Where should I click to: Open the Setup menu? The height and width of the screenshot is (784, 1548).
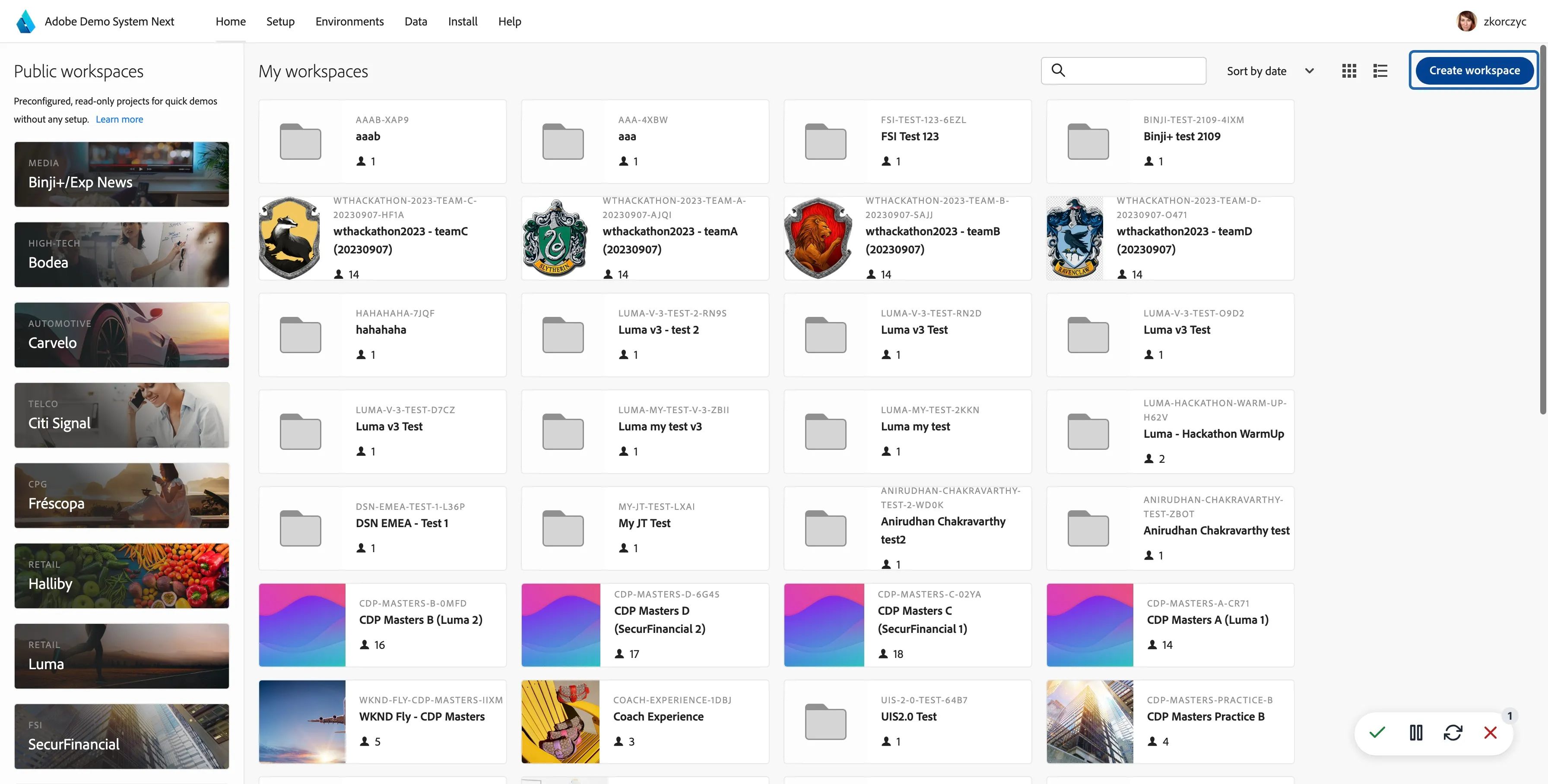280,22
